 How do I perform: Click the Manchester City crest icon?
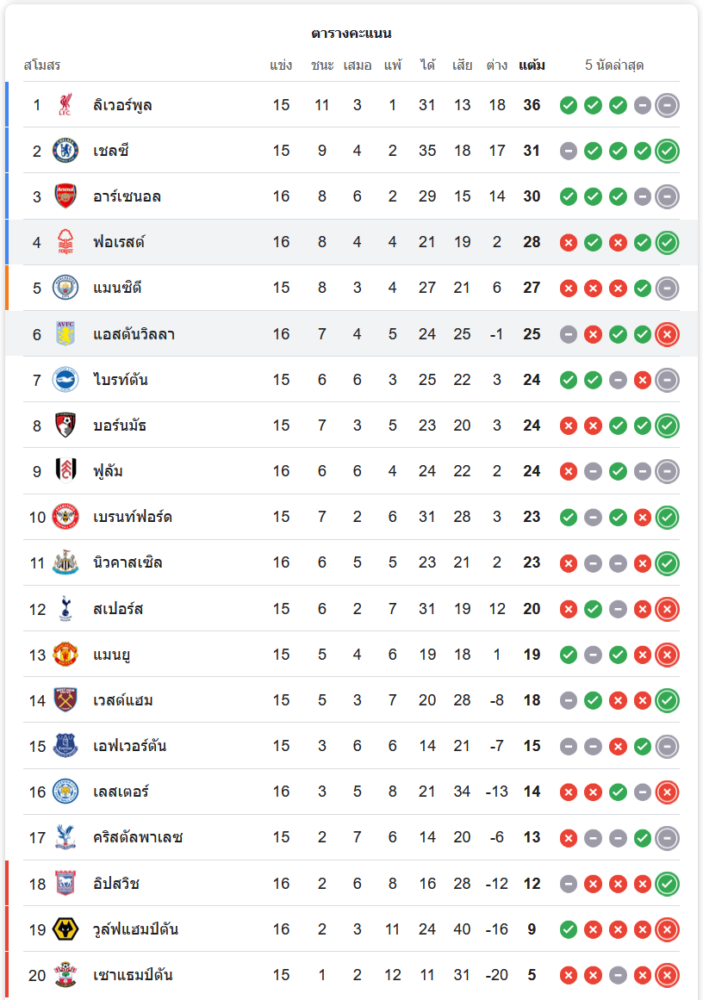pos(65,288)
